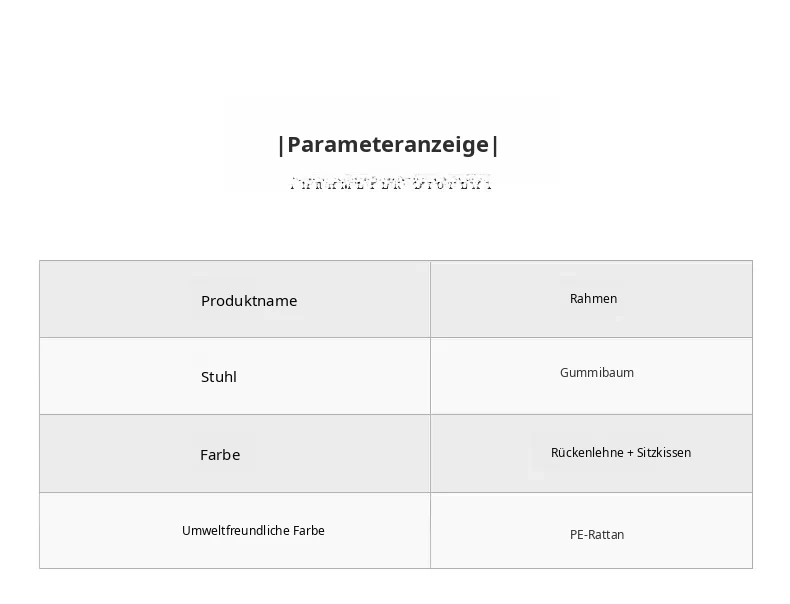Screen dimensions: 790x604
Task: Click the word Sitzkissen
Action: point(664,452)
